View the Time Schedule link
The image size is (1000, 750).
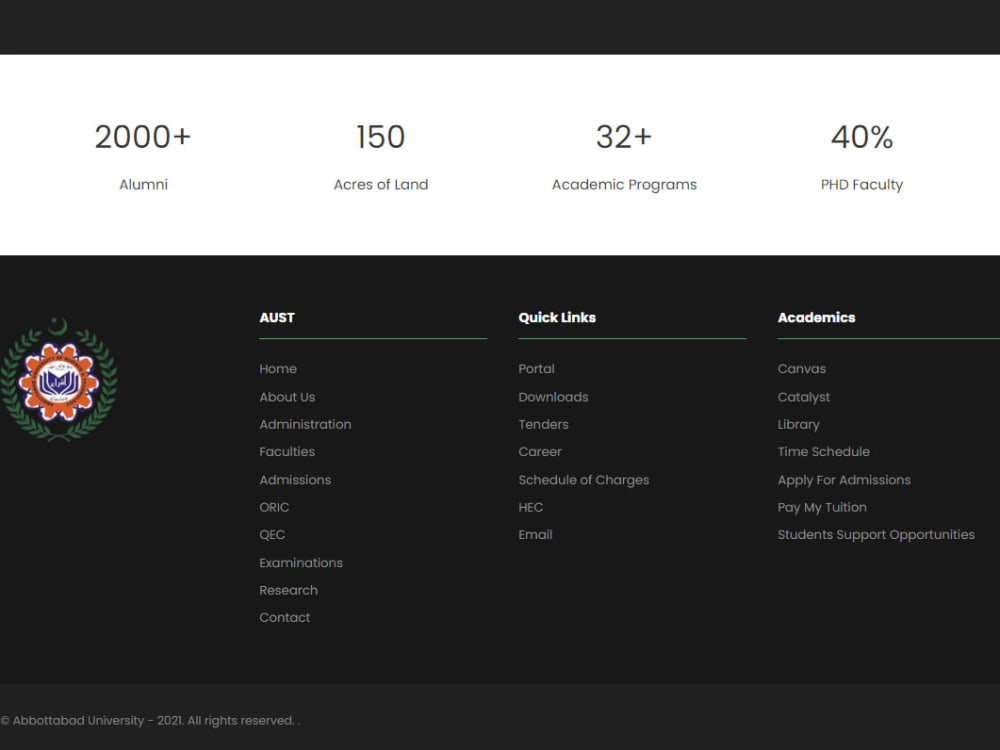click(x=823, y=452)
